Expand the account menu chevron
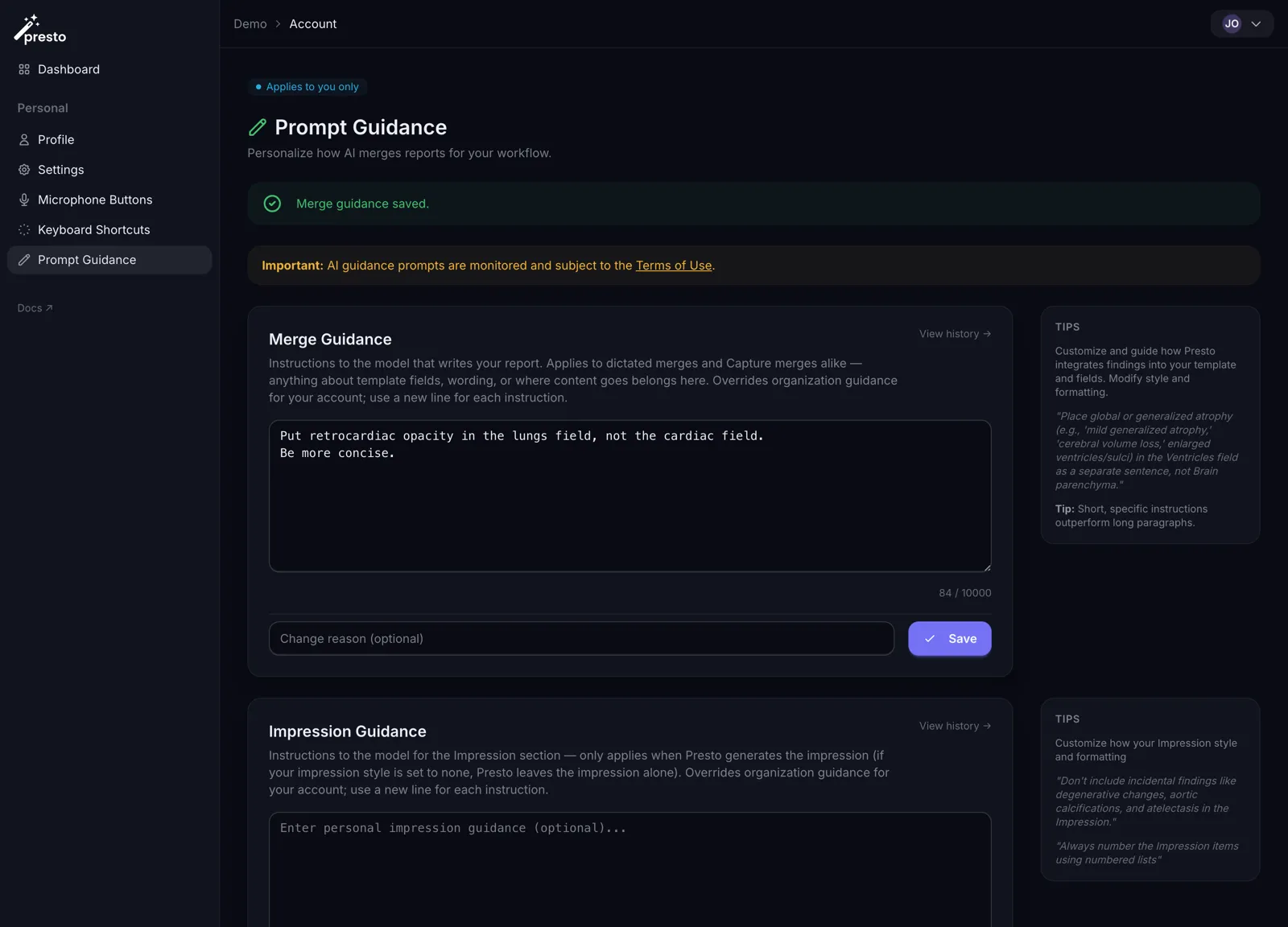Screen dimensions: 1288x927 1256,24
